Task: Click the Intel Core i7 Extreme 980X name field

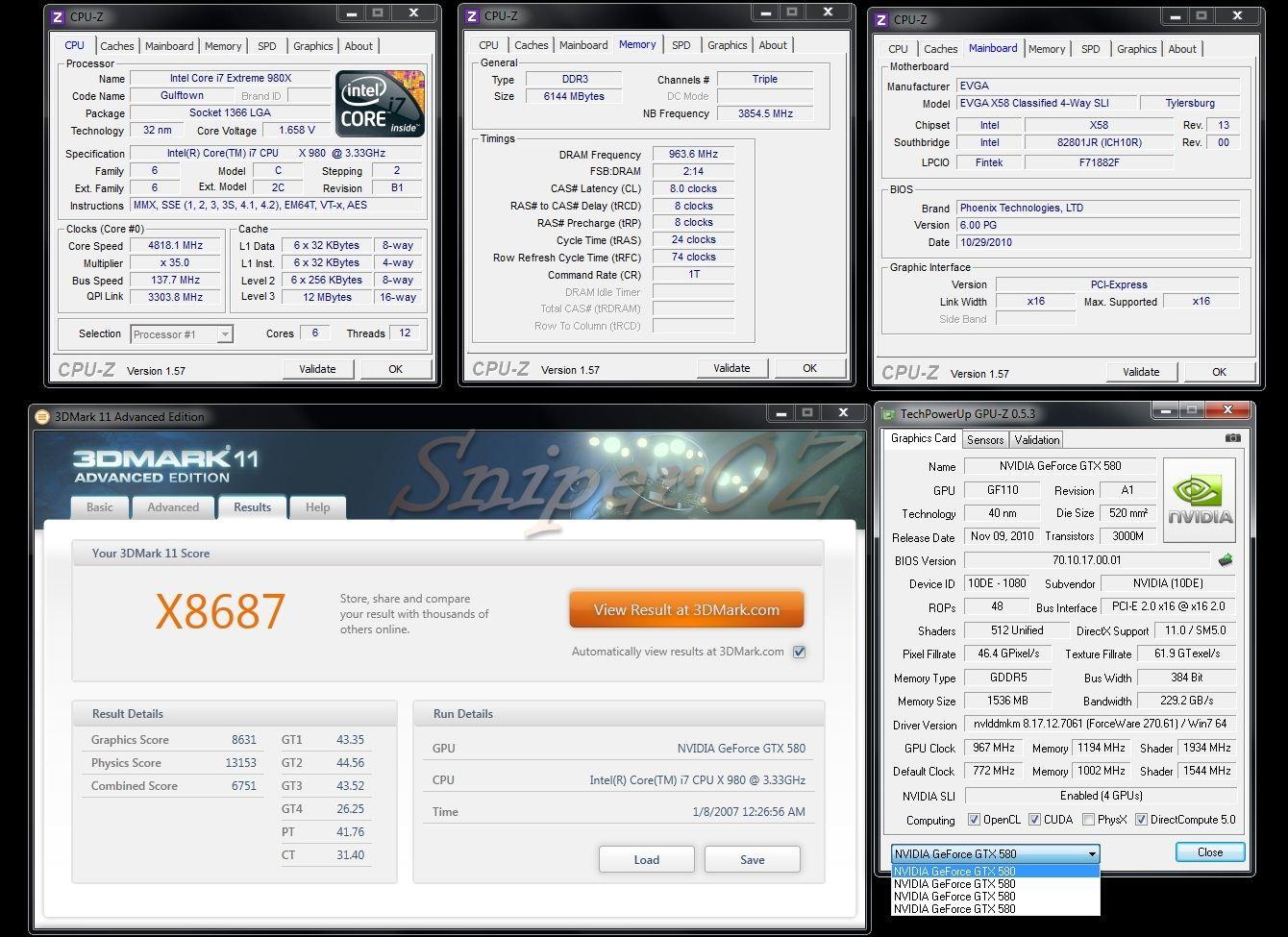Action: 231,79
